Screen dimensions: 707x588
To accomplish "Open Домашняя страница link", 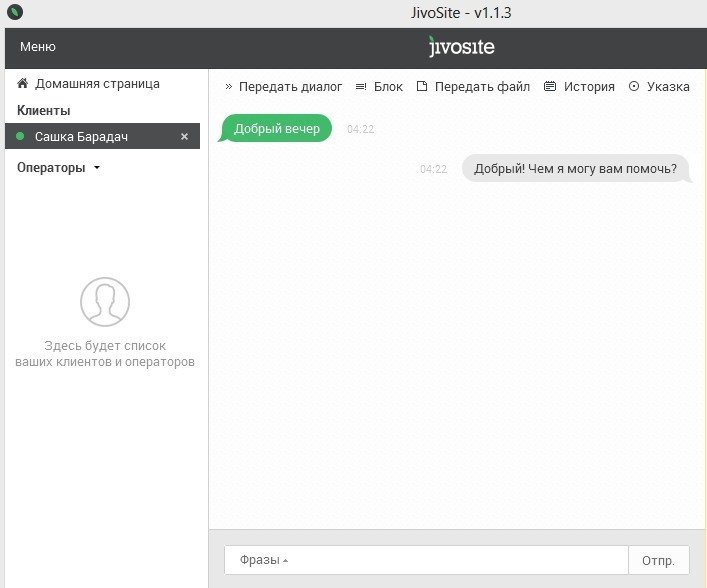I will tap(97, 84).
